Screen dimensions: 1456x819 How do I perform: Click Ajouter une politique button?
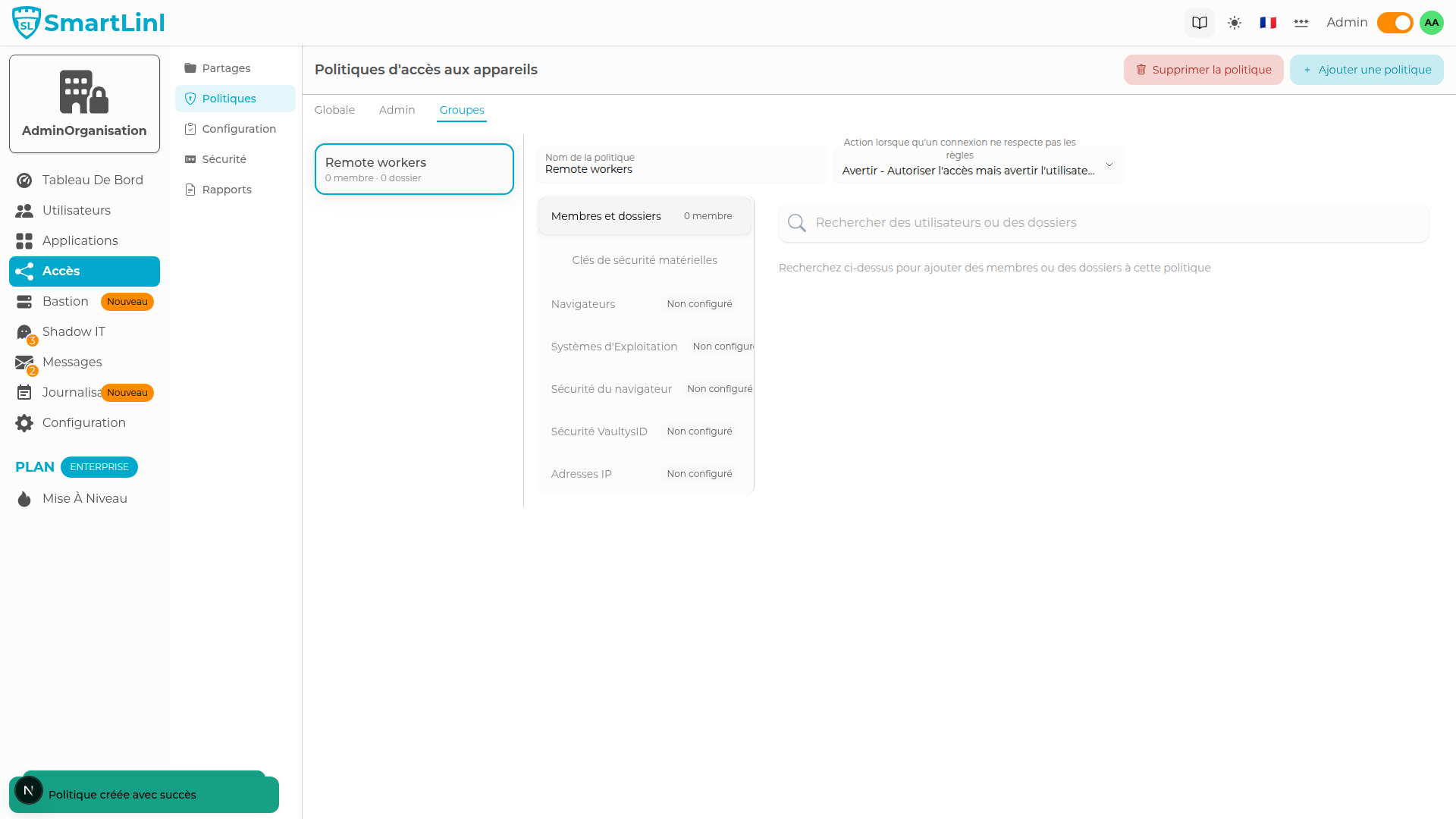click(1366, 69)
